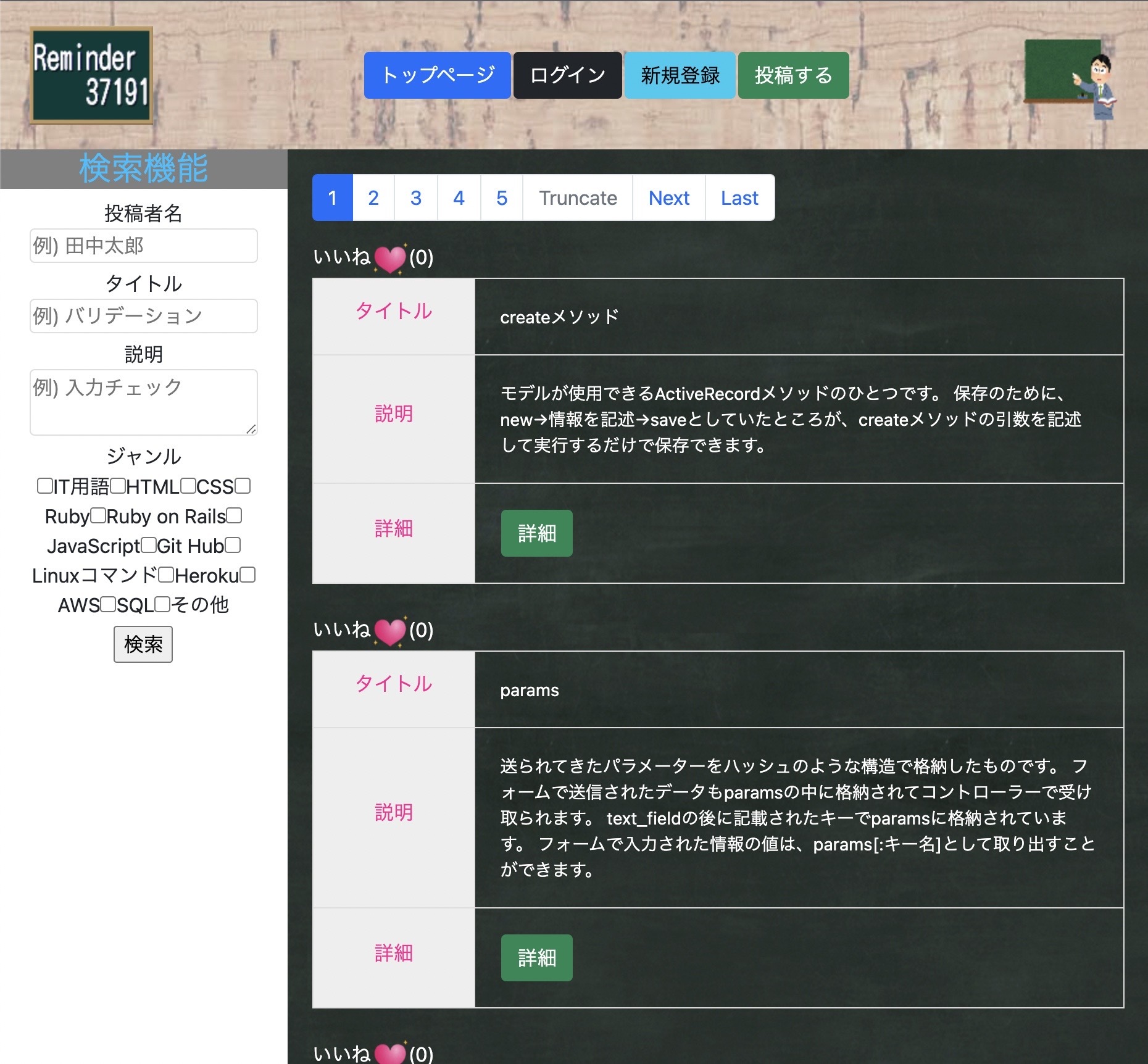Click the heart icon above the params post
The image size is (1148, 1064).
click(x=390, y=630)
